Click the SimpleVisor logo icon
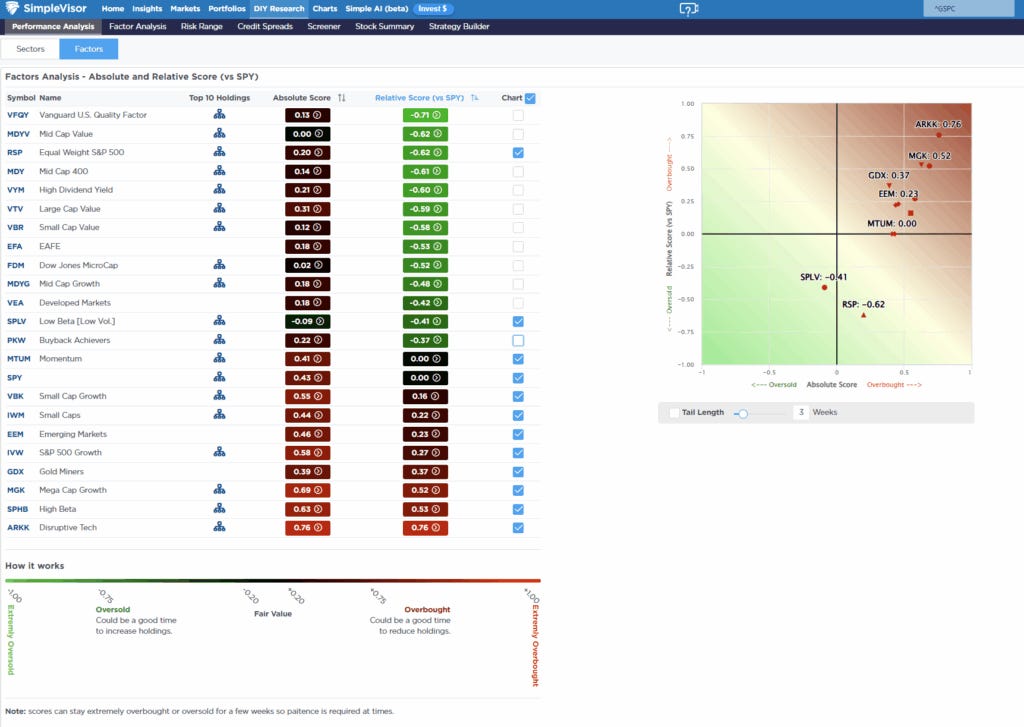Screen dimensions: 1024x727 (x=12, y=7)
